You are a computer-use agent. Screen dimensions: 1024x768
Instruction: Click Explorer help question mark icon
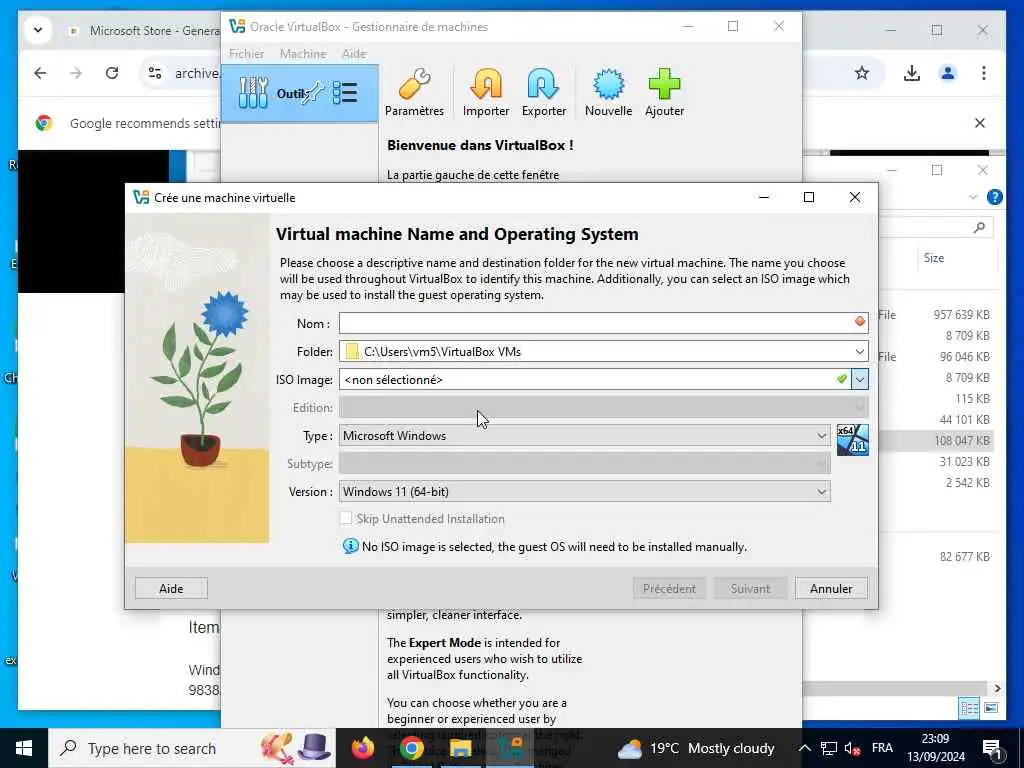coord(995,197)
